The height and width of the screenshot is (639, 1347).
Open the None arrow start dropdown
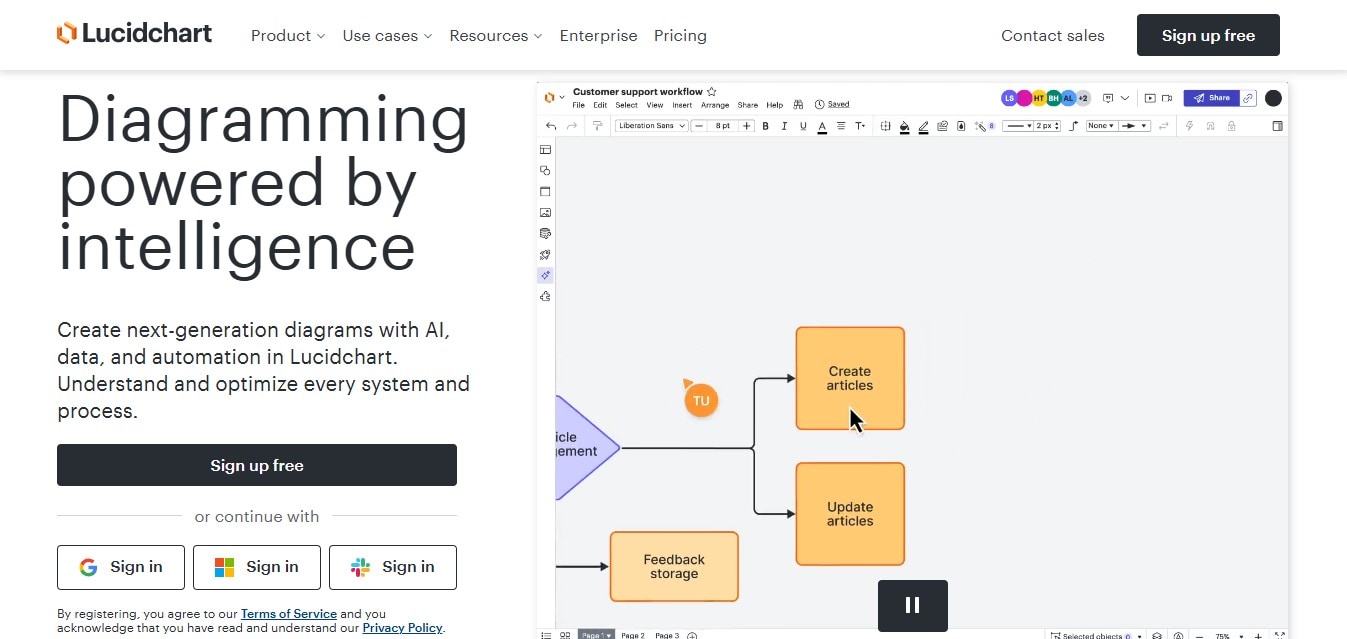[x=1101, y=126]
